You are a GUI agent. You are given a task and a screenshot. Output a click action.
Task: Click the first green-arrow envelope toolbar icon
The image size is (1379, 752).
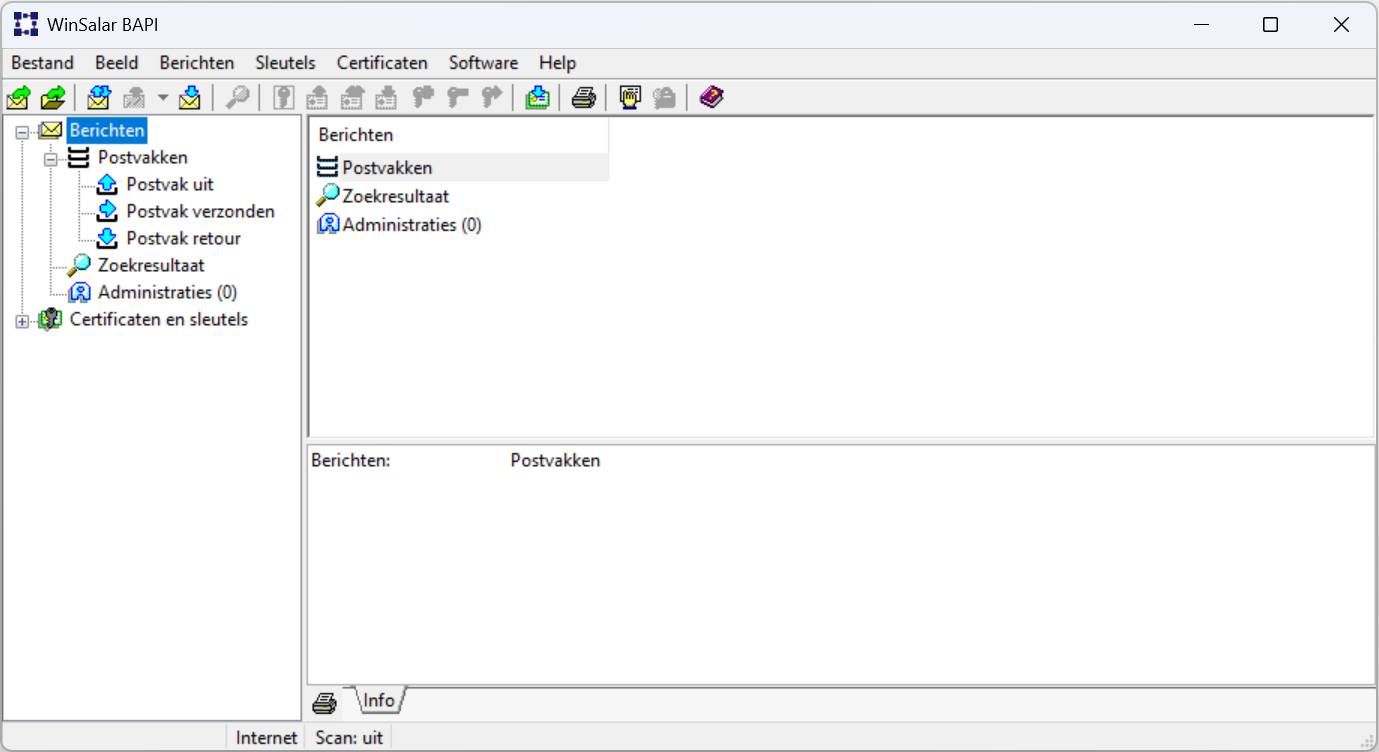point(18,98)
